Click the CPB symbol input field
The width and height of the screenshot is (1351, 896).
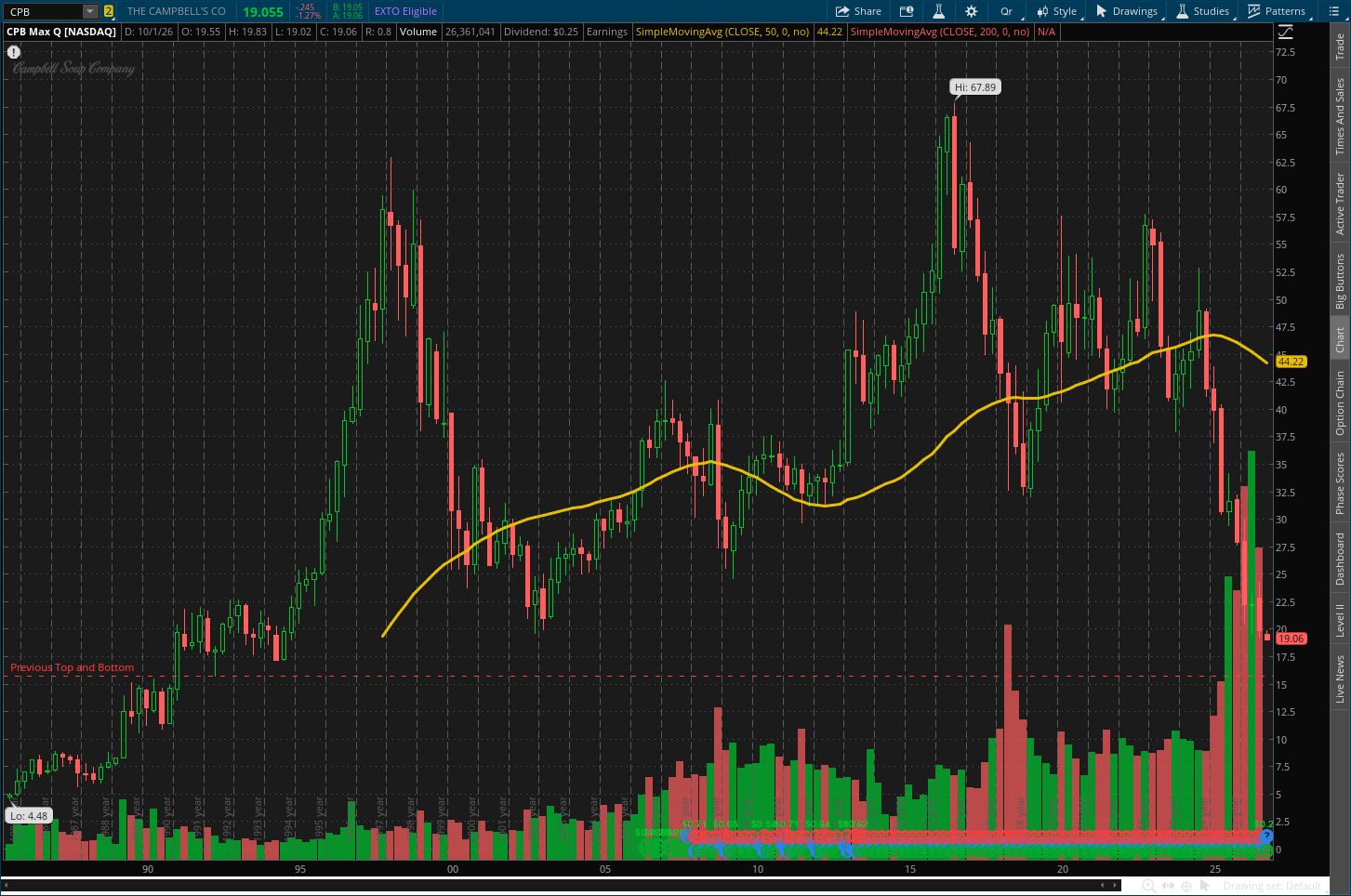coord(44,11)
